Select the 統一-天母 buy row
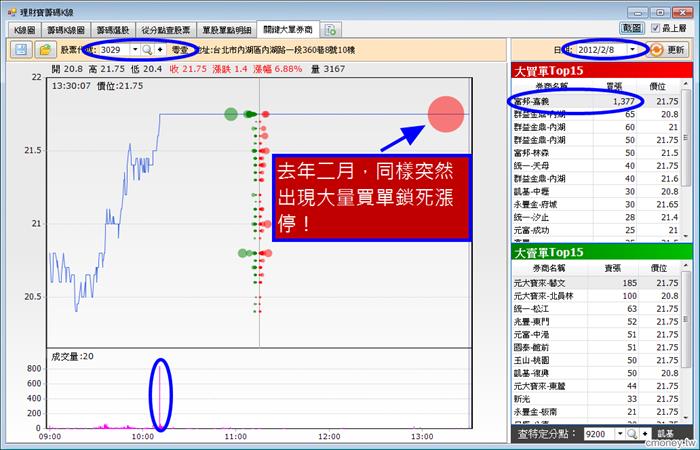The width and height of the screenshot is (700, 450). click(596, 166)
